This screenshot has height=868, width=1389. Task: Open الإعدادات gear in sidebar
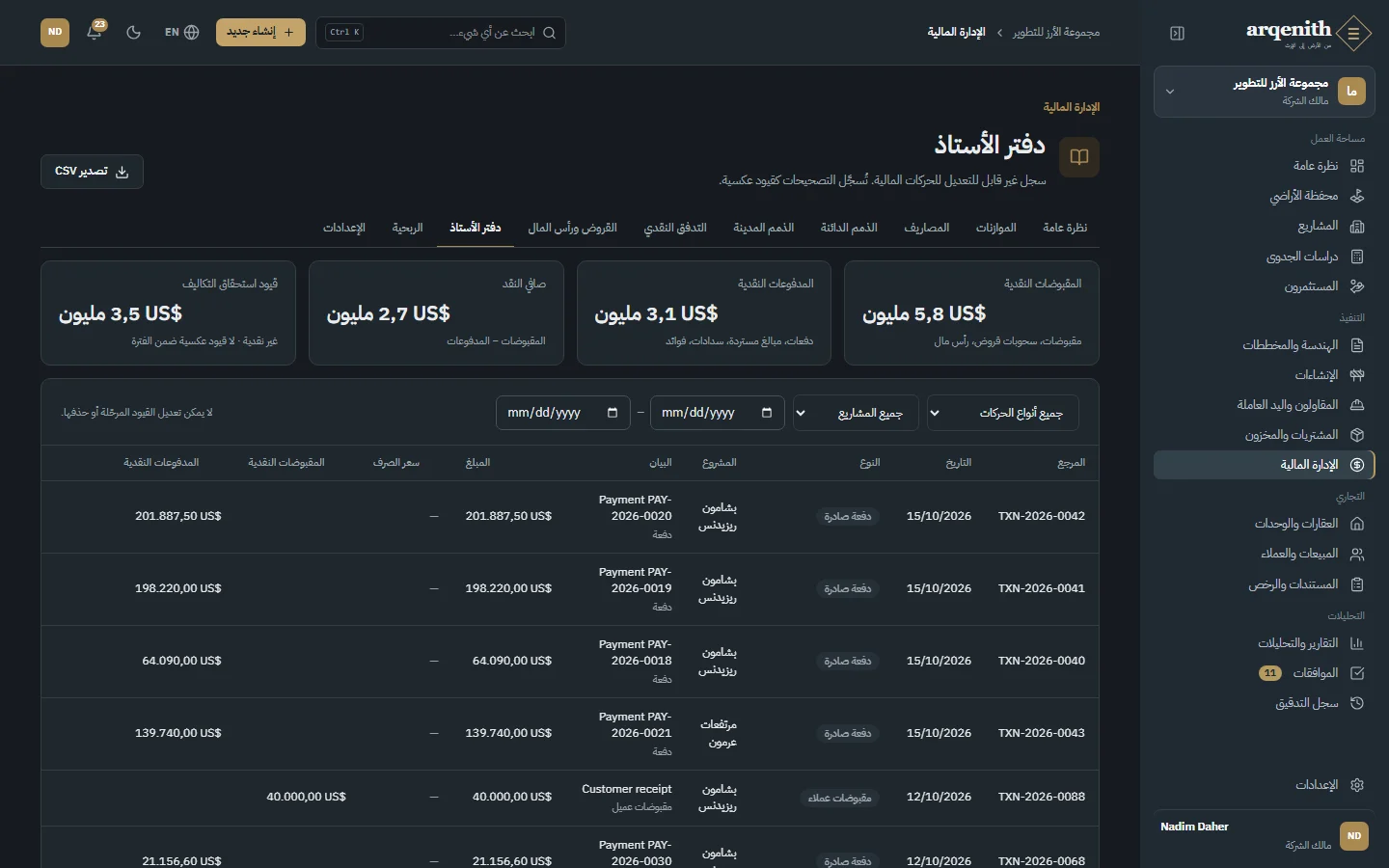pyautogui.click(x=1264, y=785)
